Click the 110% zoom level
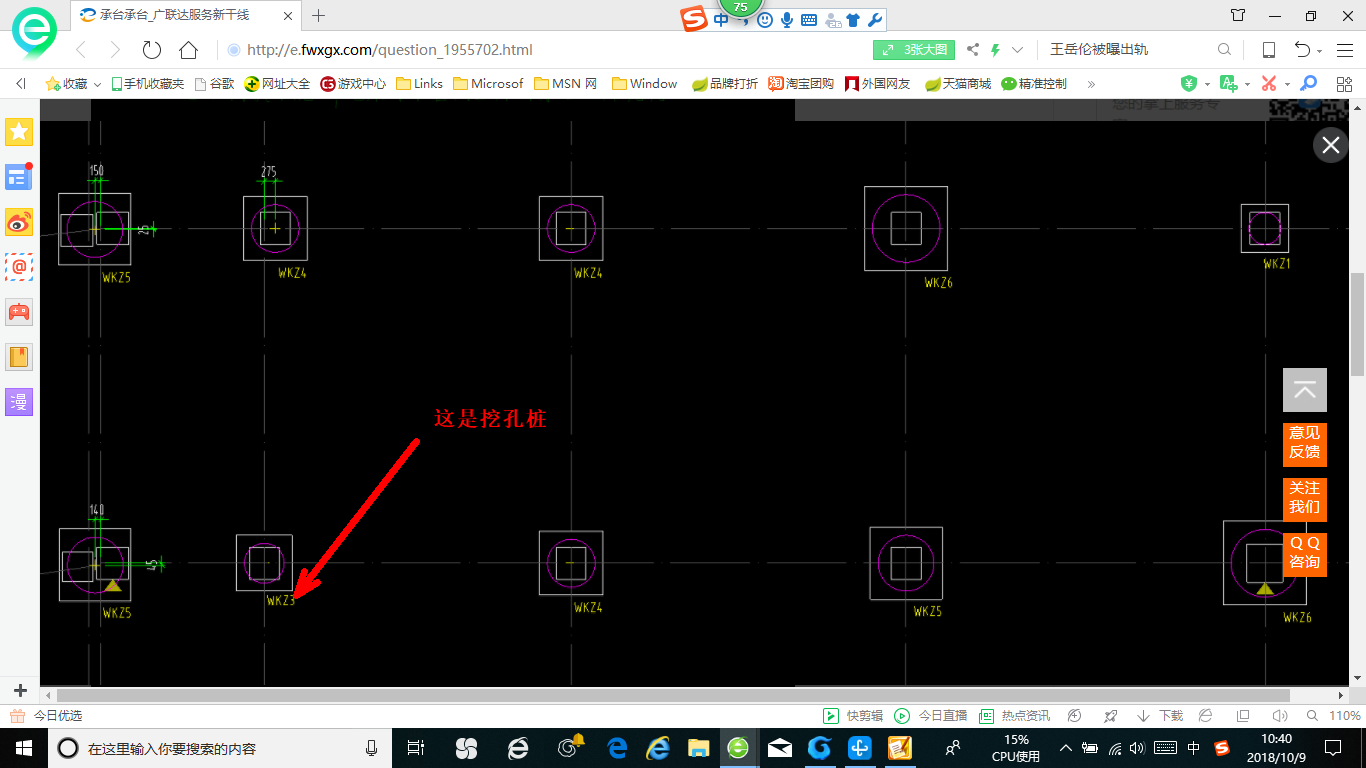Screen dimensions: 1366x768 click(x=1344, y=716)
